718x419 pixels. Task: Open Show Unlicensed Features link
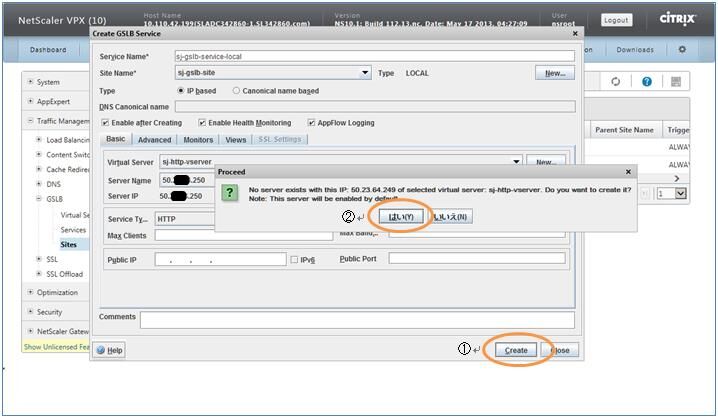point(56,347)
